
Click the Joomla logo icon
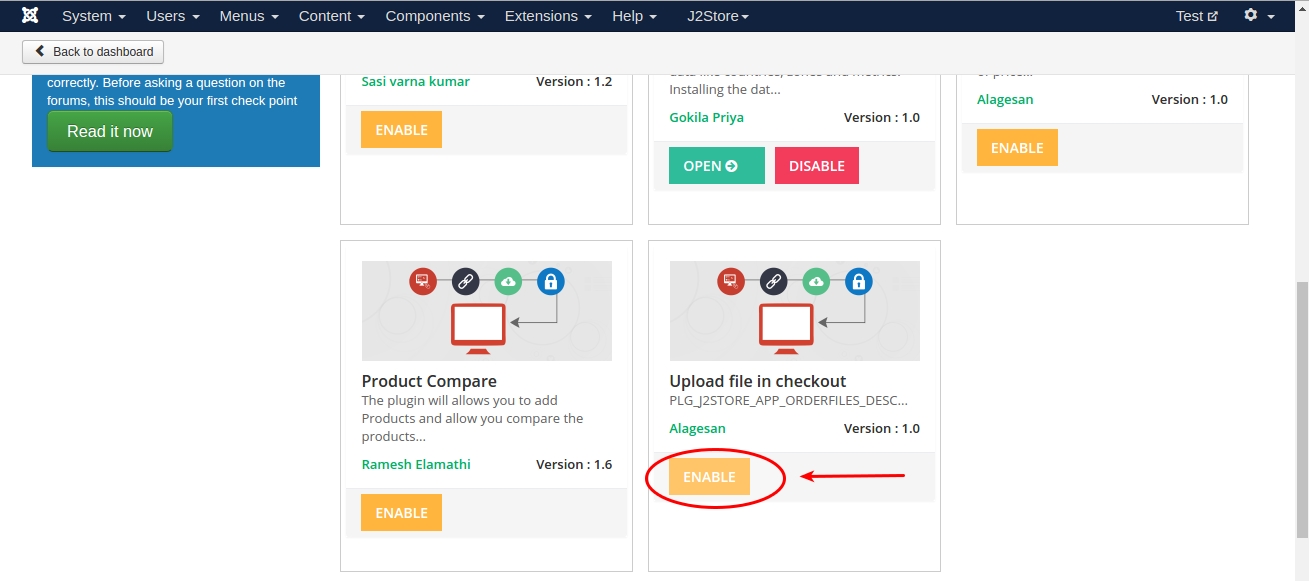(30, 16)
